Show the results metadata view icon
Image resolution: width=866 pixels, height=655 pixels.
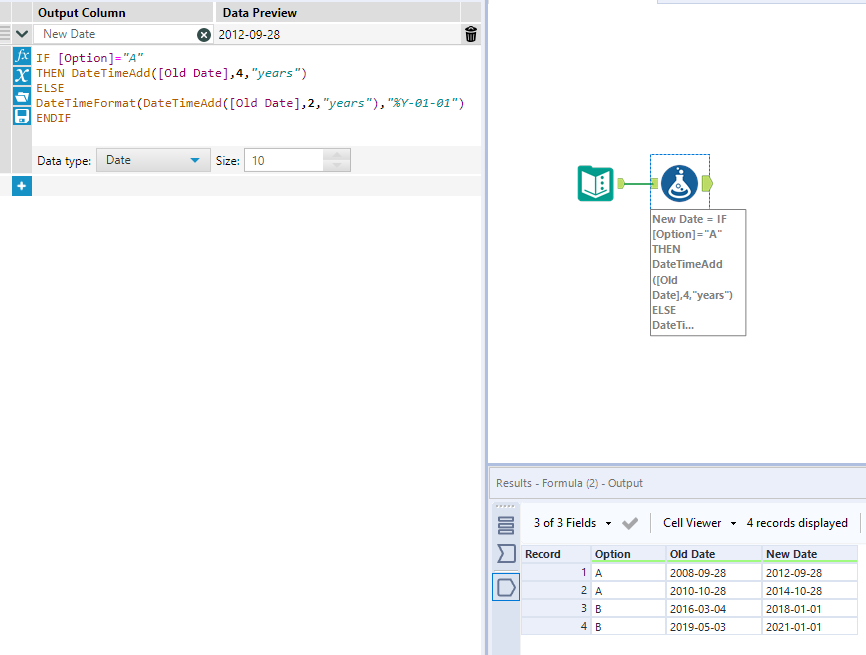coord(506,525)
